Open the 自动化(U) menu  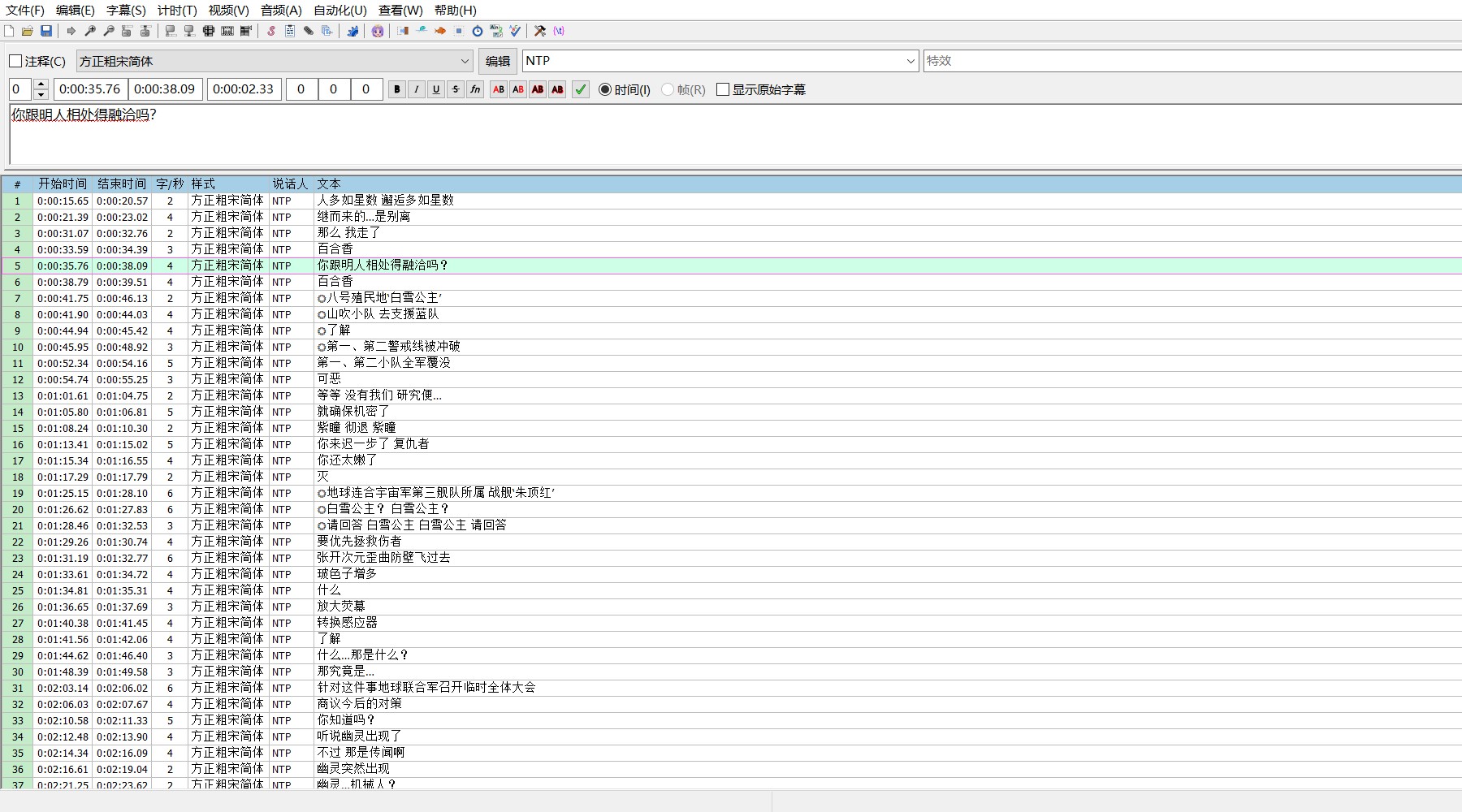[340, 11]
